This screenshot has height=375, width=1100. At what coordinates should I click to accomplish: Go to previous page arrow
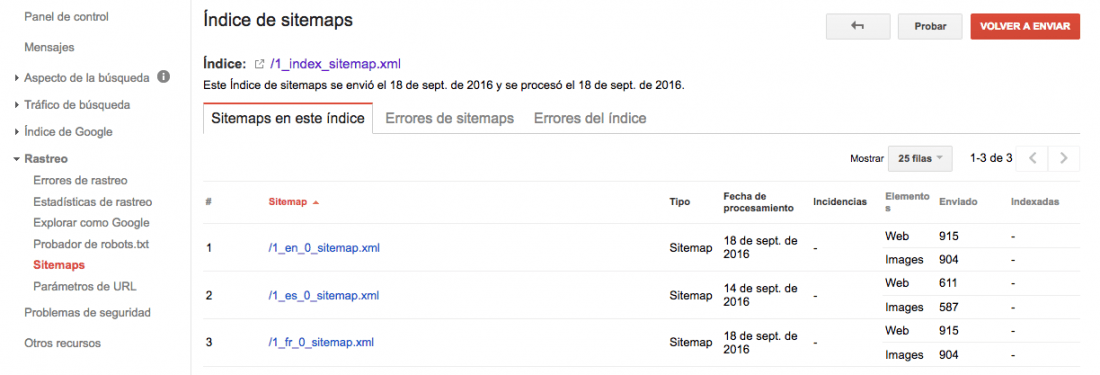[1033, 158]
